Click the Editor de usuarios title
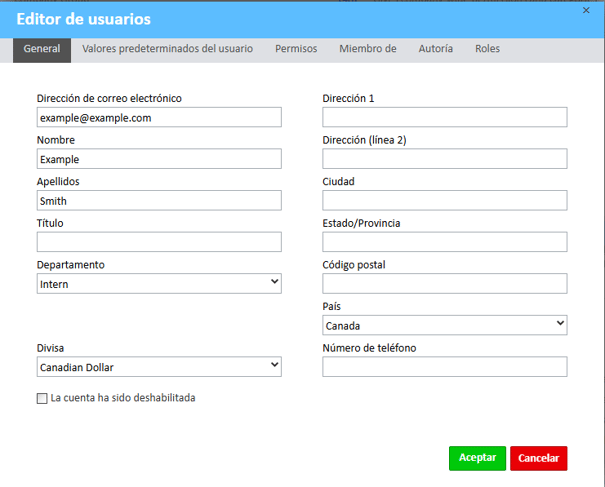The width and height of the screenshot is (605, 487). point(84,19)
